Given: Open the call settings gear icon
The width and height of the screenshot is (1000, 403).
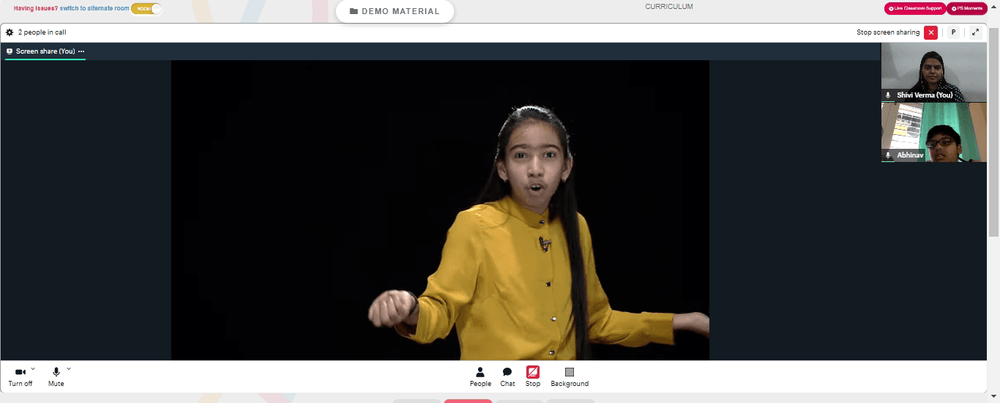Looking at the screenshot, I should point(9,32).
